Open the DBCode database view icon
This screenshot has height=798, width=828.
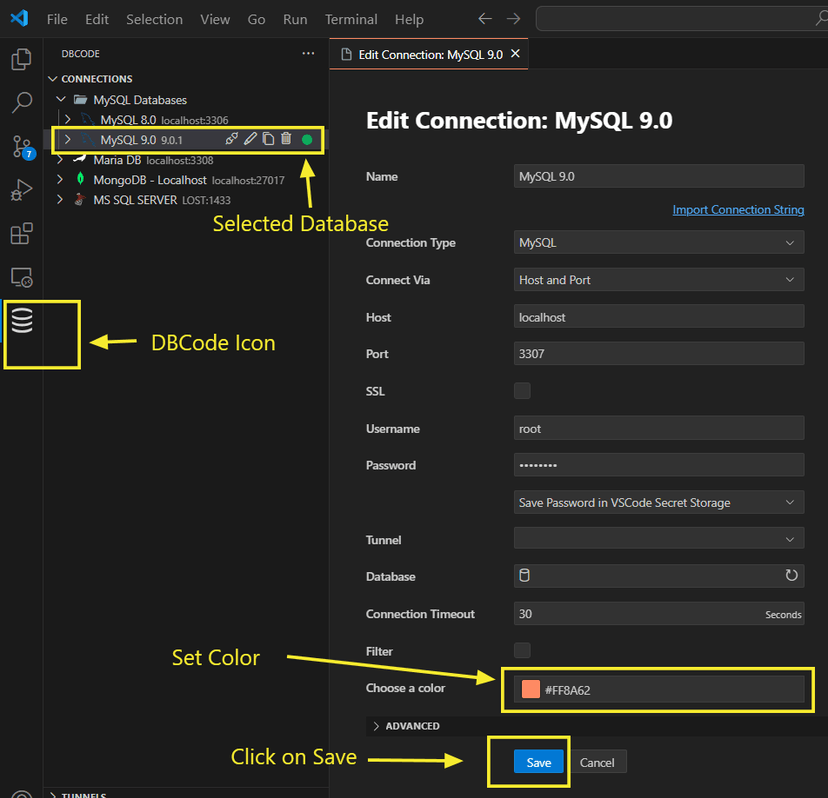[x=22, y=321]
